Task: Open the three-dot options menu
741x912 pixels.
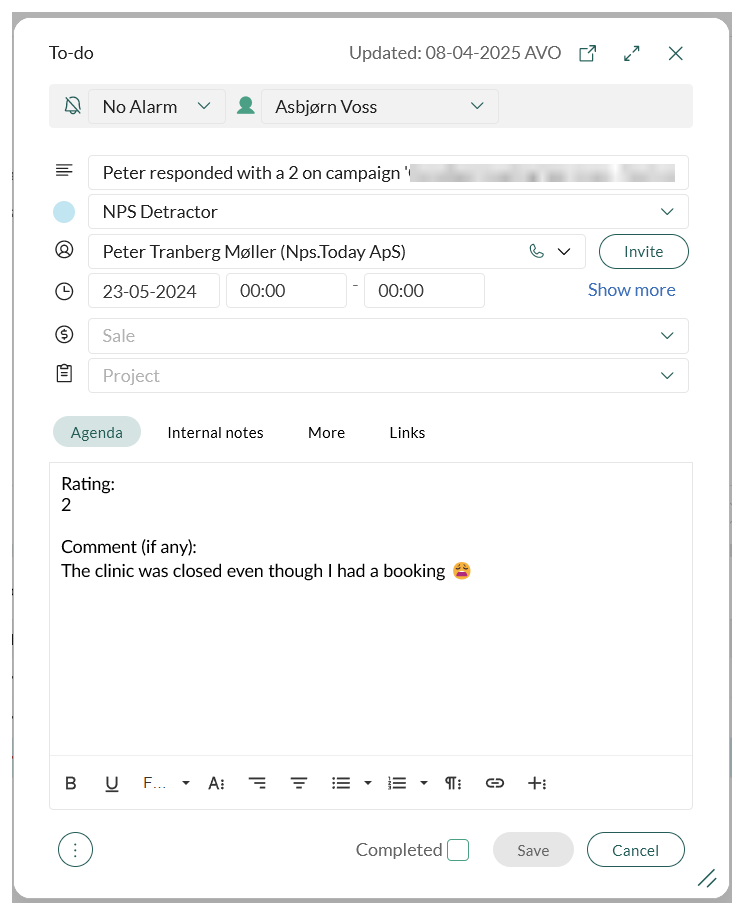Action: point(76,850)
